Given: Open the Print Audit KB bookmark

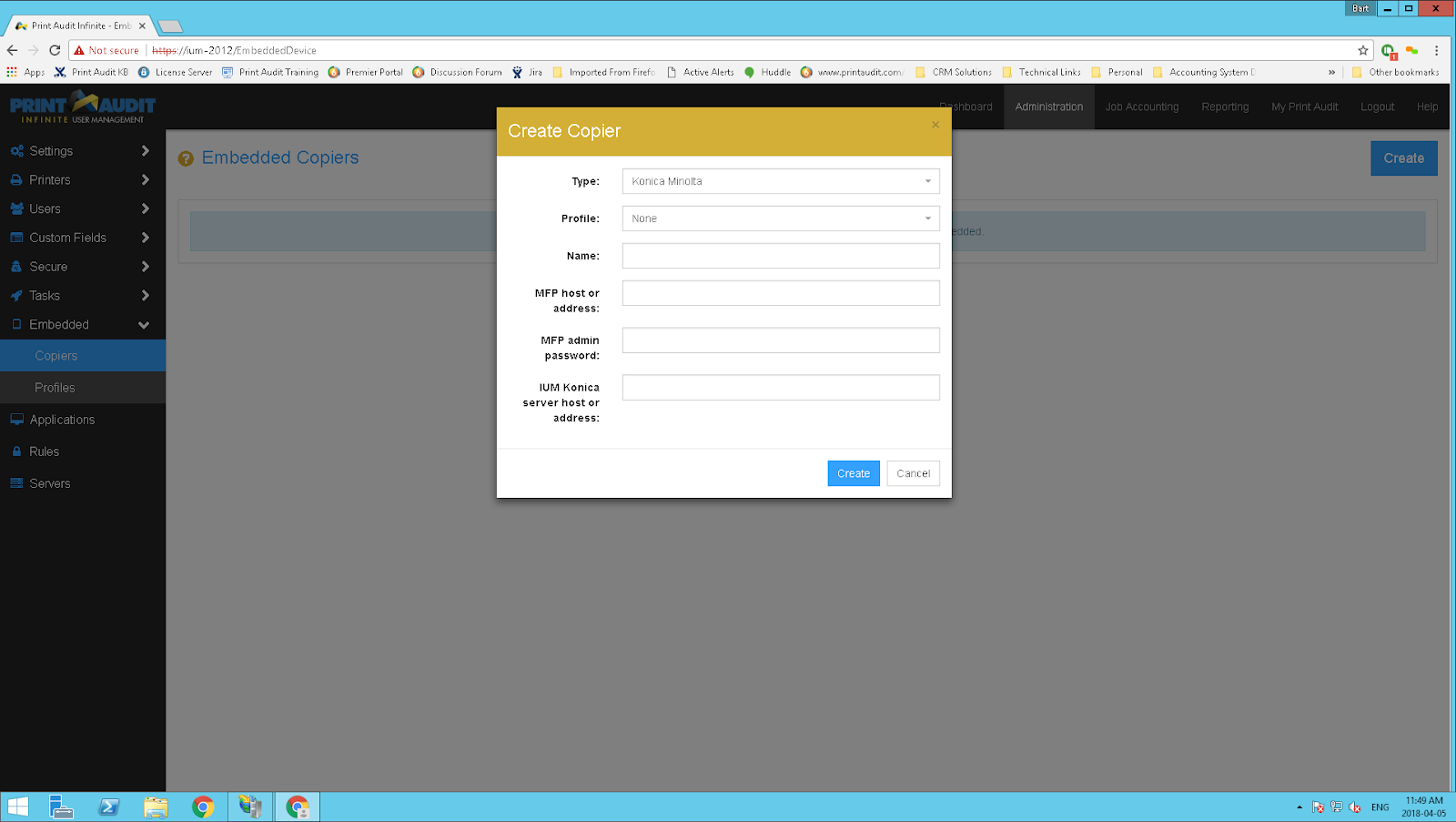Looking at the screenshot, I should 91,72.
